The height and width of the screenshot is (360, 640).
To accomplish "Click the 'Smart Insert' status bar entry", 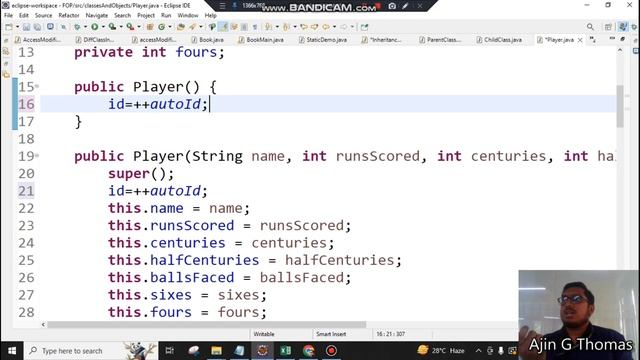I will tap(331, 334).
